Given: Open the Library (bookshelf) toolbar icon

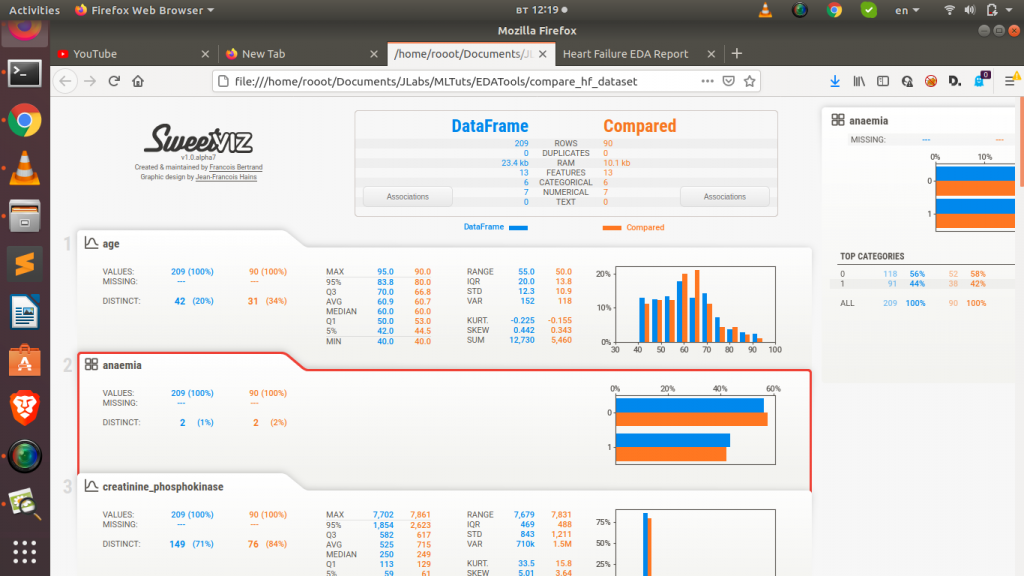Looking at the screenshot, I should (858, 81).
